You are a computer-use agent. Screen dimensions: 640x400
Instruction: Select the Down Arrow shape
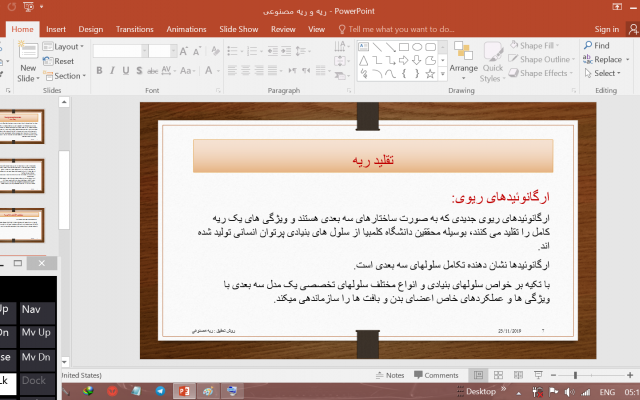(417, 61)
